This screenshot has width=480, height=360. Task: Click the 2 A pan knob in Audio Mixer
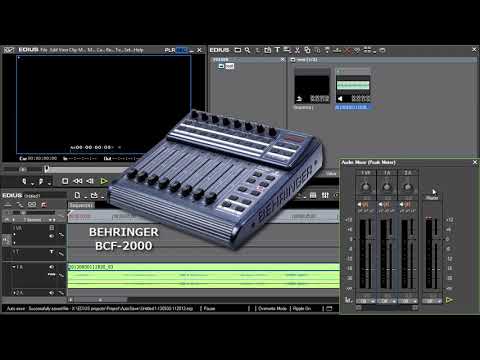point(408,187)
